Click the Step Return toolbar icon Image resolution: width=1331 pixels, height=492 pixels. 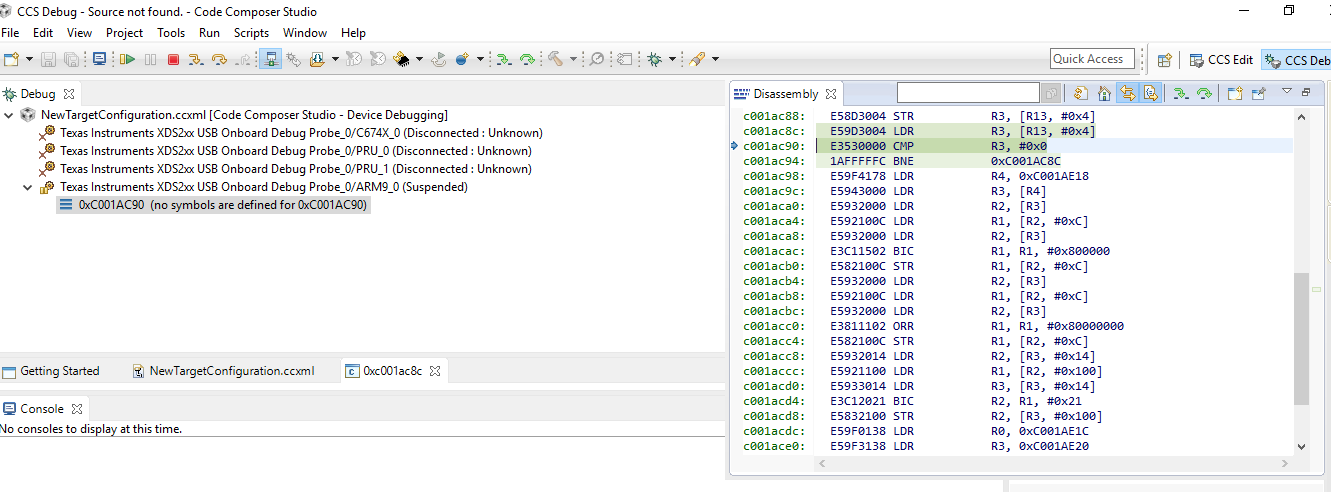click(243, 59)
